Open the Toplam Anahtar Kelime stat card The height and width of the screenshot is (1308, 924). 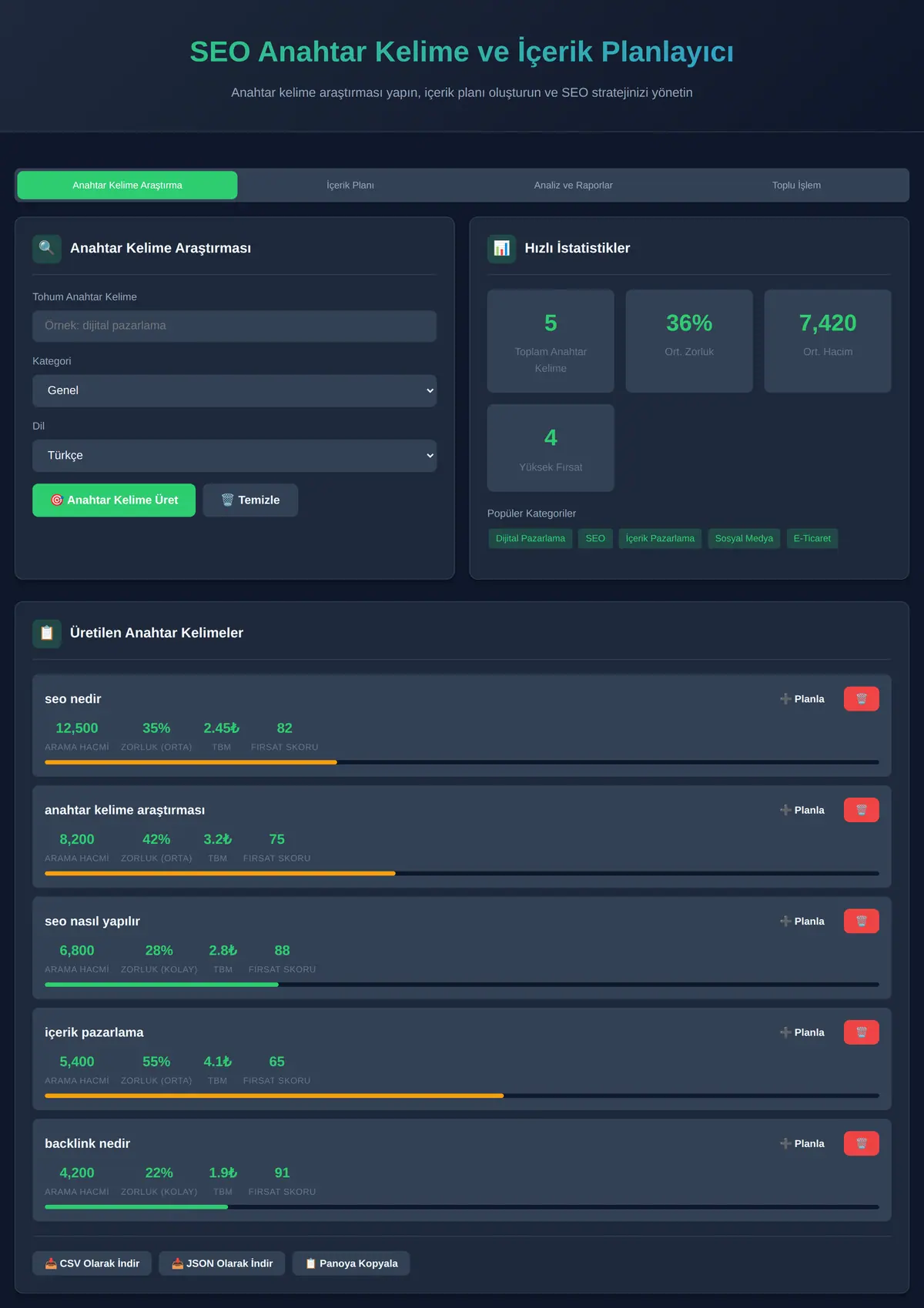click(551, 341)
